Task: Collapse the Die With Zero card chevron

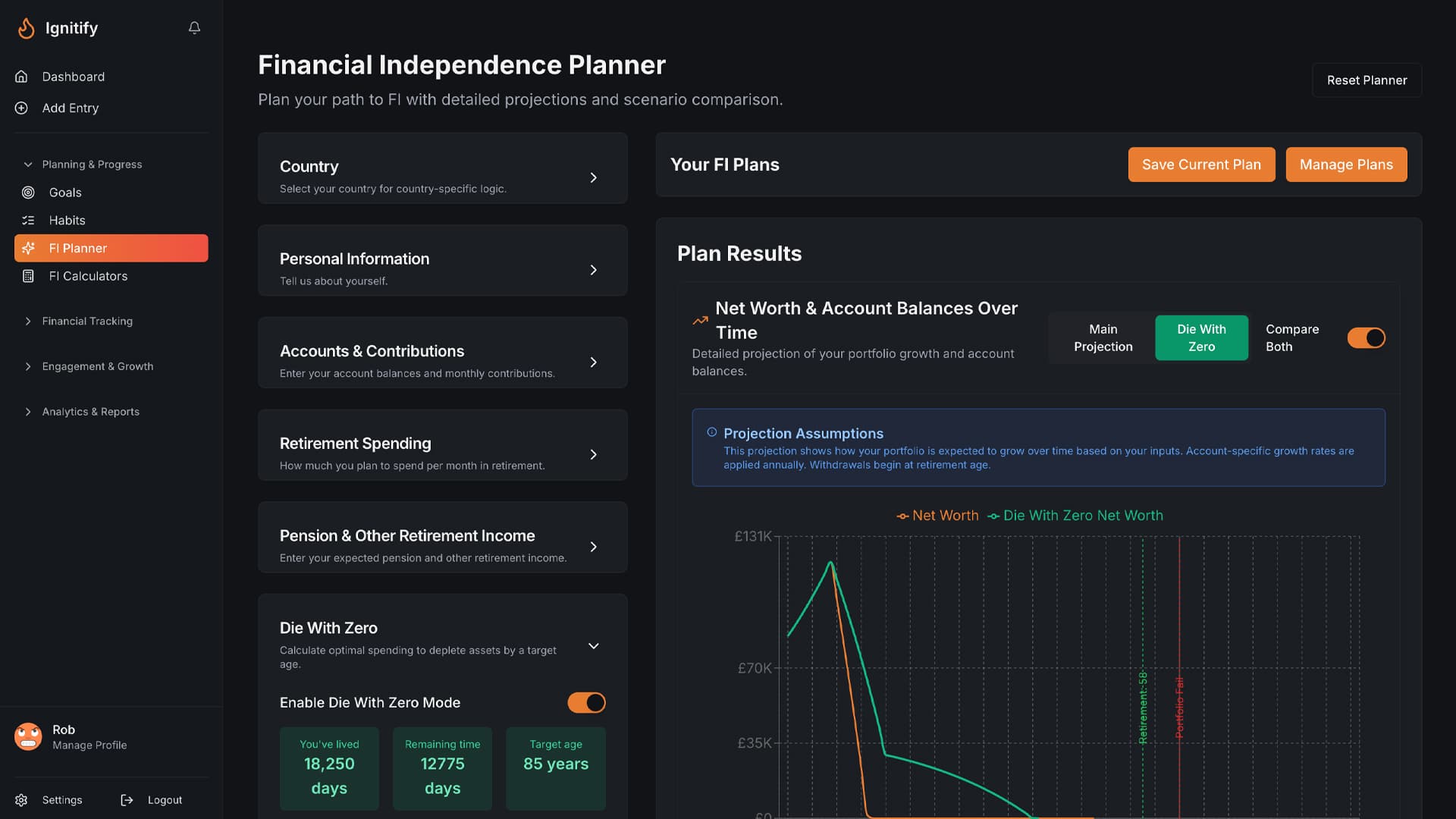Action: [x=593, y=646]
